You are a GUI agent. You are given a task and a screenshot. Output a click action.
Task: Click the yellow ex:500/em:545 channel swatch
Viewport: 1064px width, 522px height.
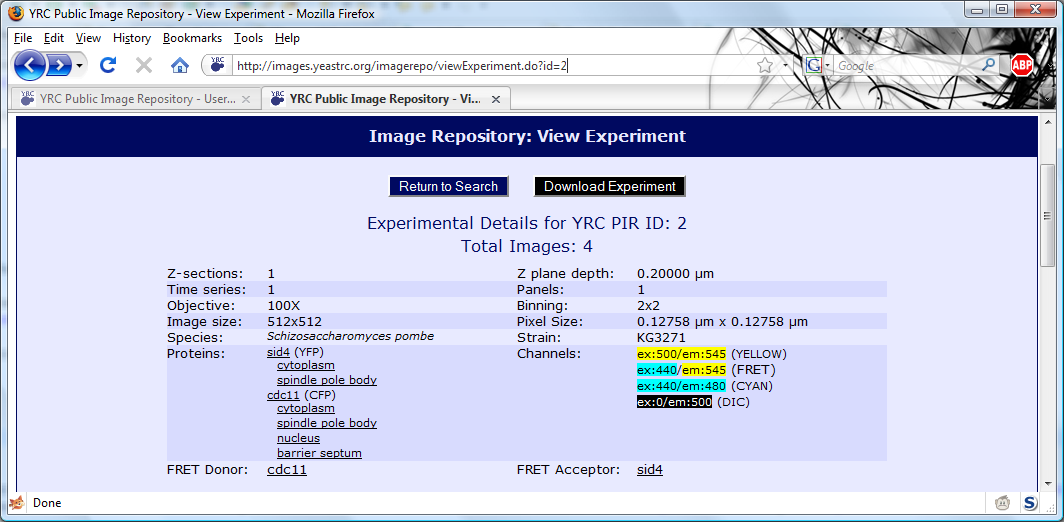coord(681,354)
